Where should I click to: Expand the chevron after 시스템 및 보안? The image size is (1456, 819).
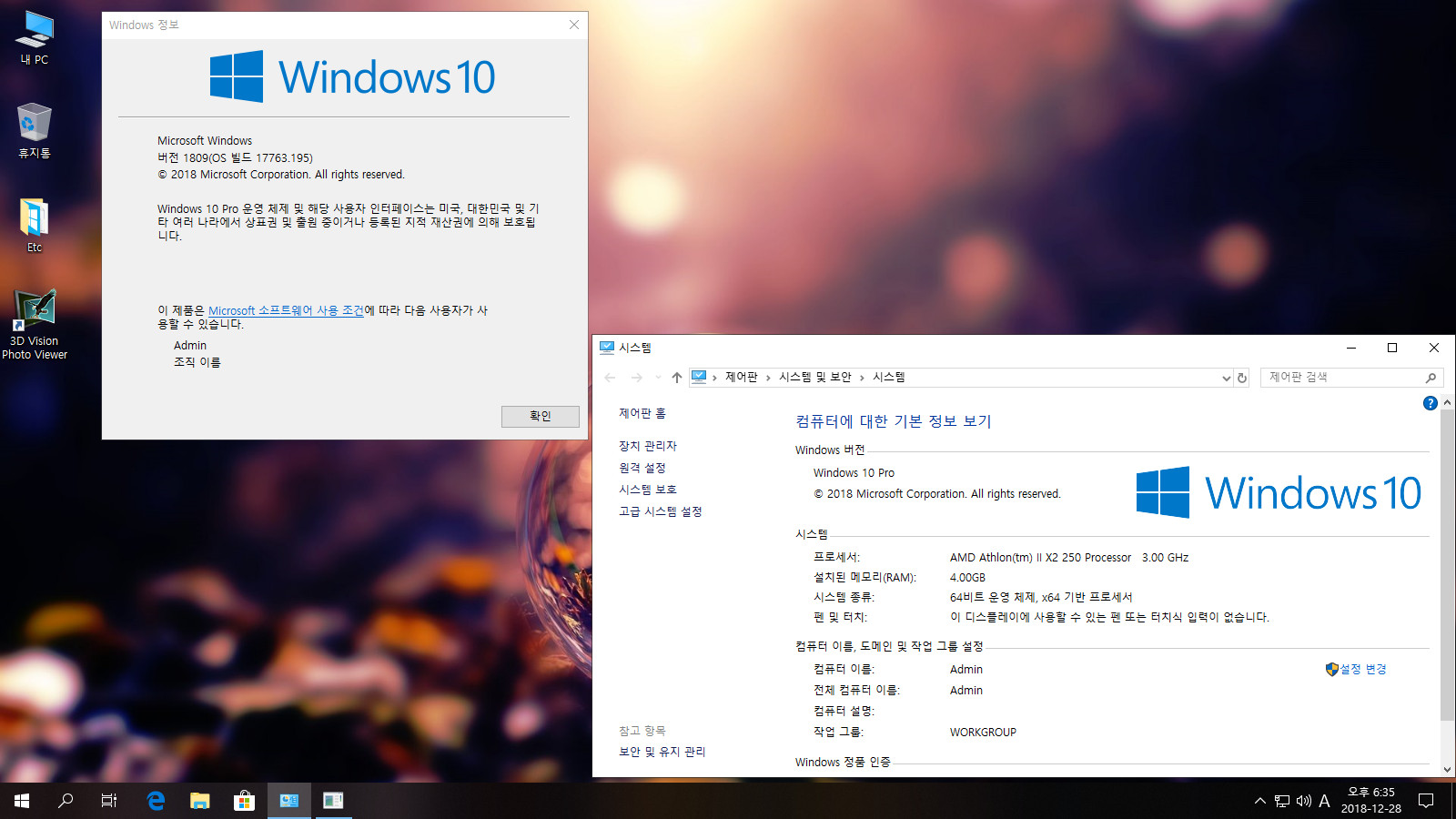click(862, 378)
